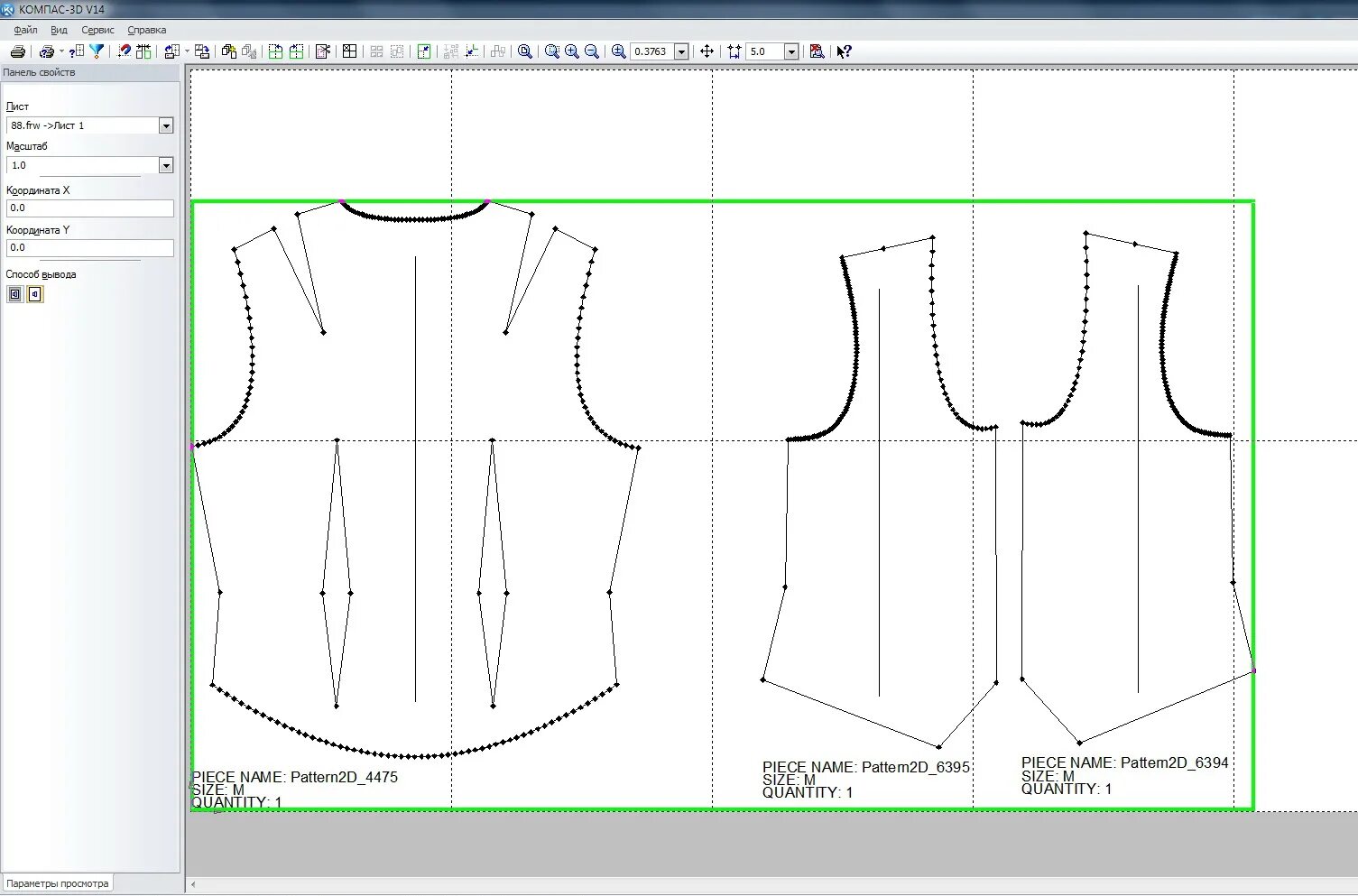Open the Справка menu
Screen dimensions: 1358x896
pyautogui.click(x=146, y=30)
